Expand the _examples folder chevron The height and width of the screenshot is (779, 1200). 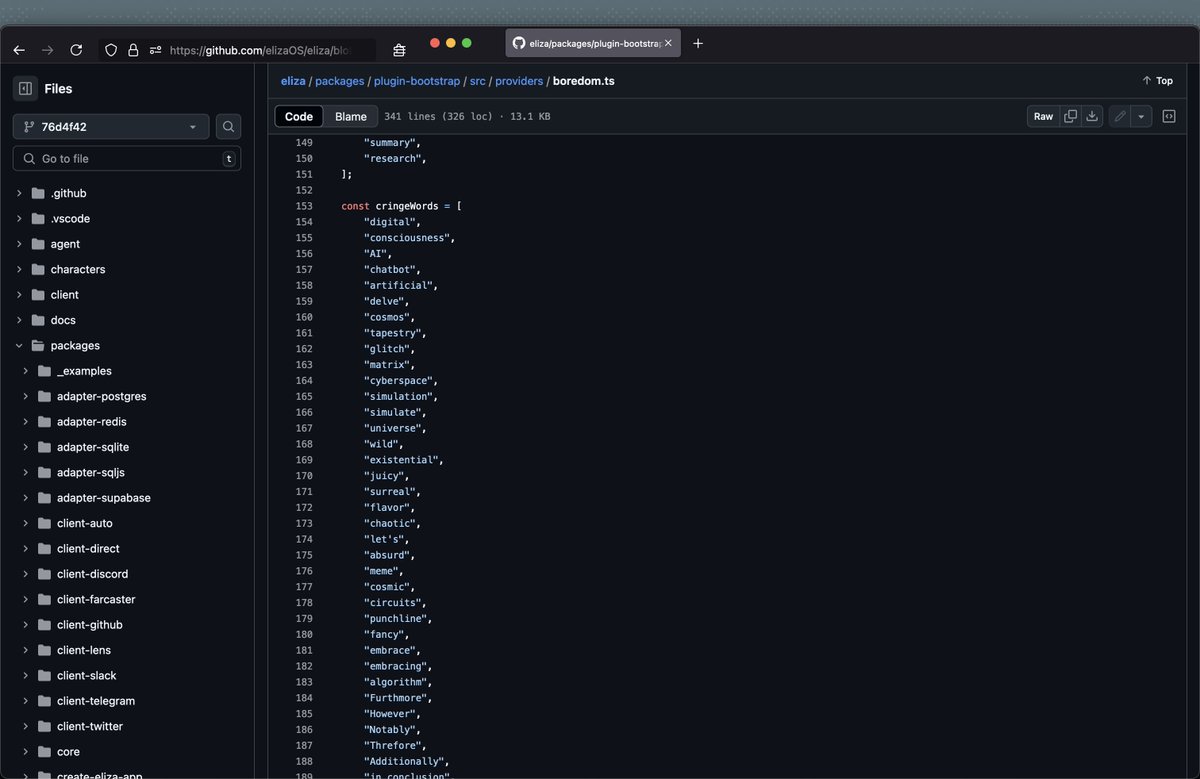pyautogui.click(x=26, y=371)
